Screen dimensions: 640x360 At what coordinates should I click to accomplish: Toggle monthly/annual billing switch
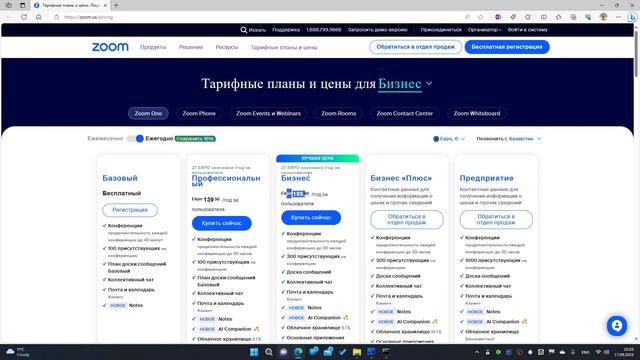click(x=135, y=139)
